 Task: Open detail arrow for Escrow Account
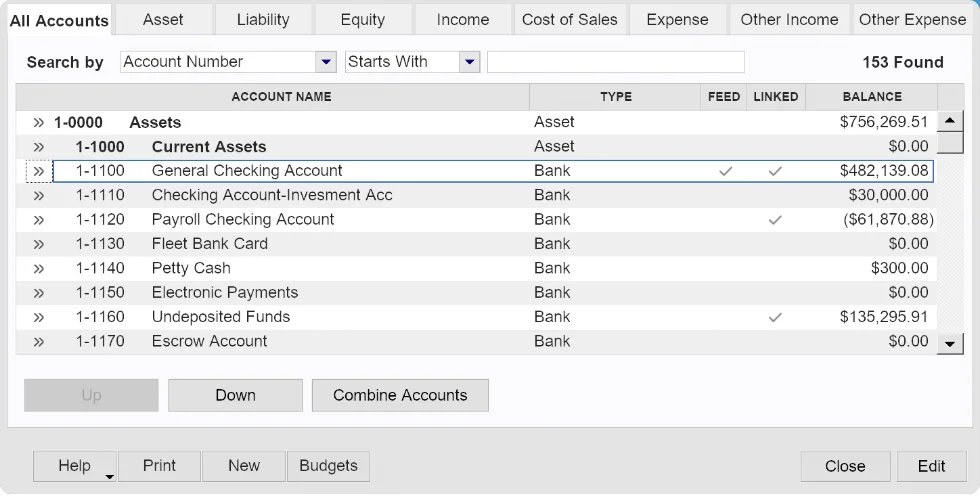[x=39, y=342]
